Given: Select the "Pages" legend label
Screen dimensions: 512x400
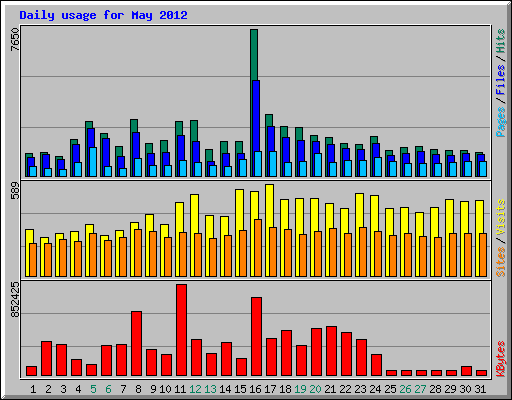Looking at the screenshot, I should [x=500, y=122].
